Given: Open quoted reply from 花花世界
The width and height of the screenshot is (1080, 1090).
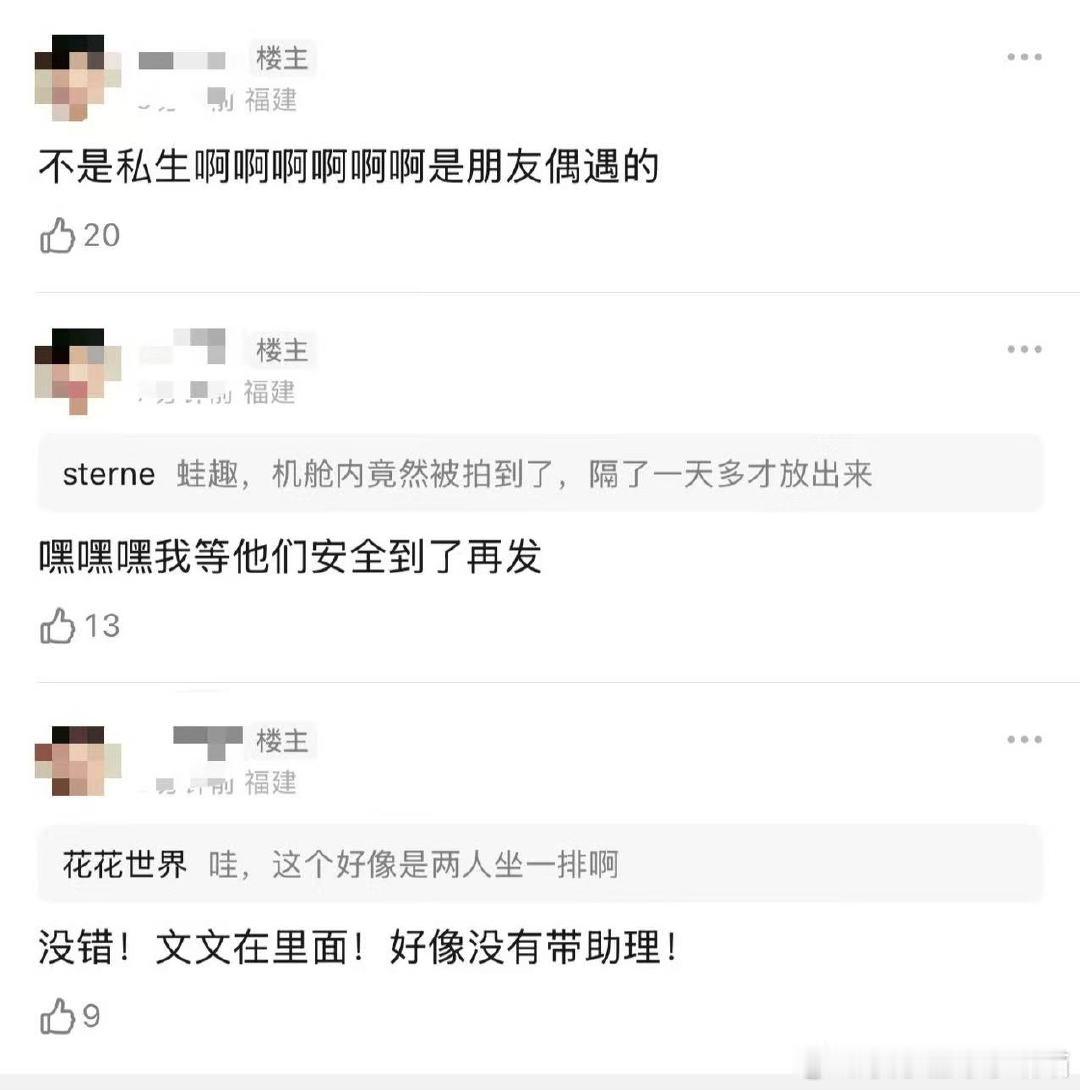Looking at the screenshot, I should 540,864.
